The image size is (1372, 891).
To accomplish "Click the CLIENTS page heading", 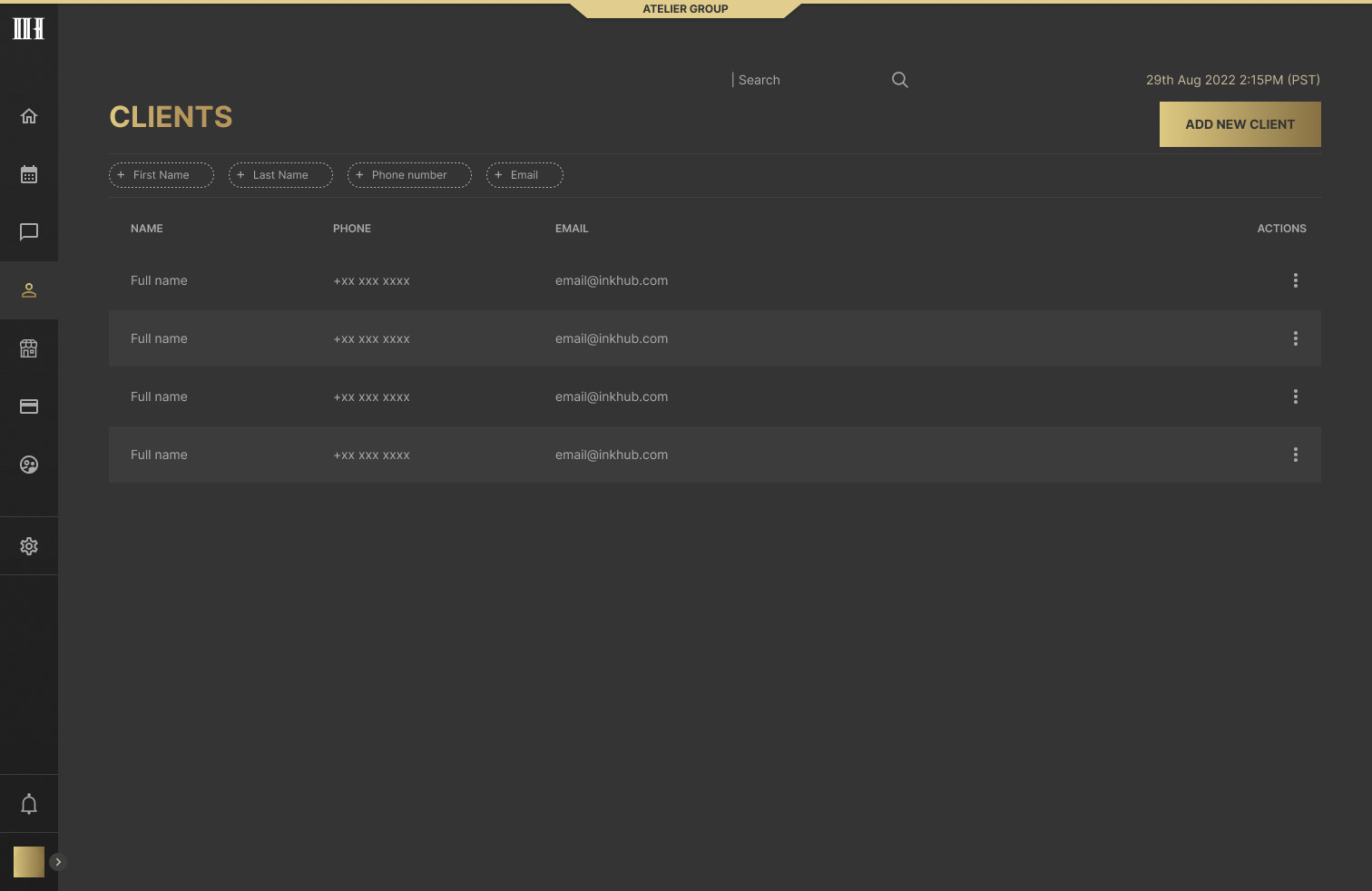I will [171, 117].
